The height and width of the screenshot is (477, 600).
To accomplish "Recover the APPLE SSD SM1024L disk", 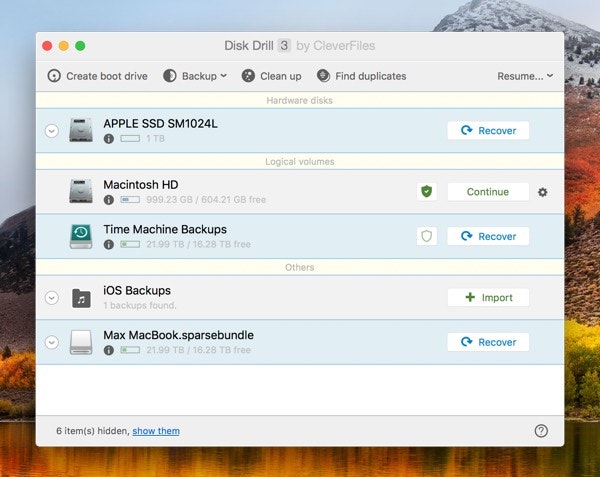I will coord(488,130).
